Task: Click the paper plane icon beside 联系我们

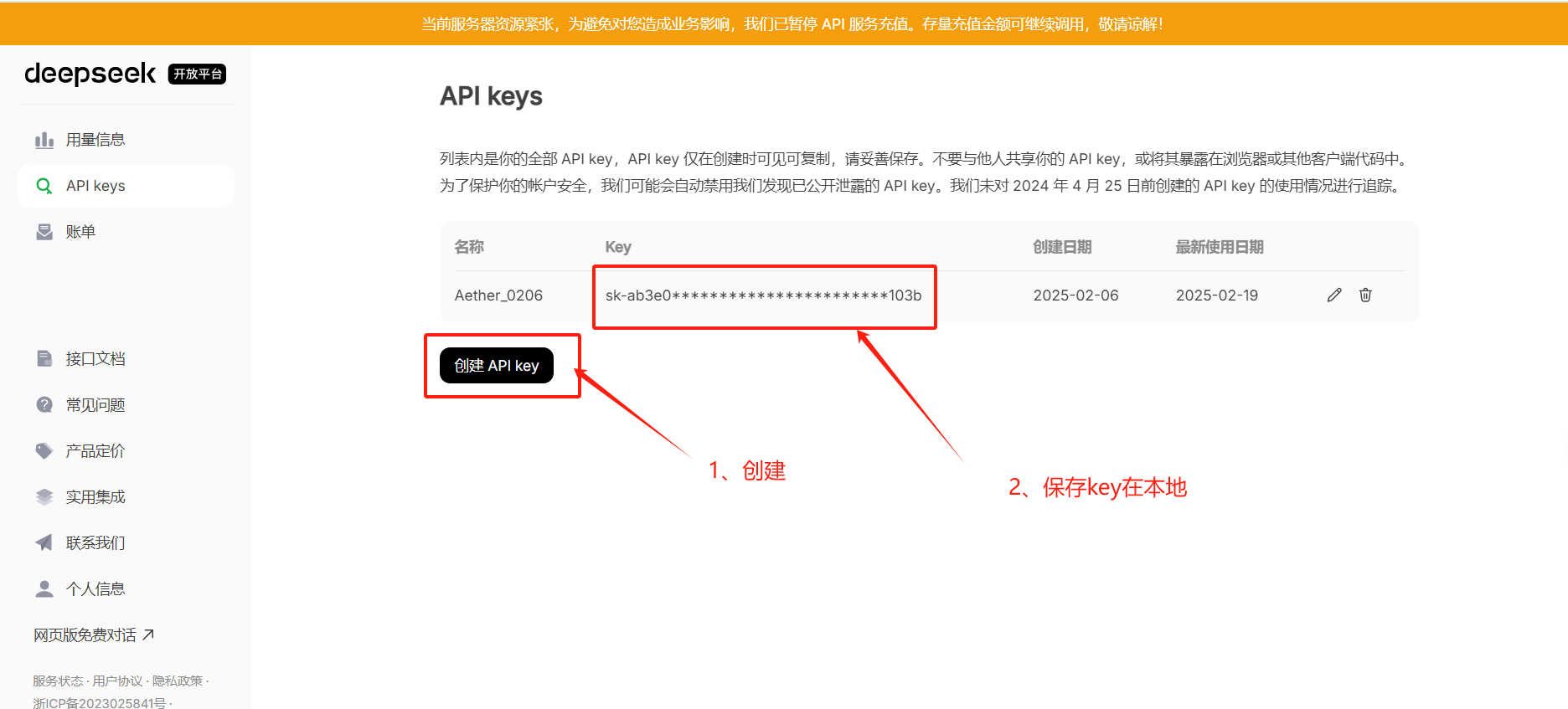Action: 44,543
